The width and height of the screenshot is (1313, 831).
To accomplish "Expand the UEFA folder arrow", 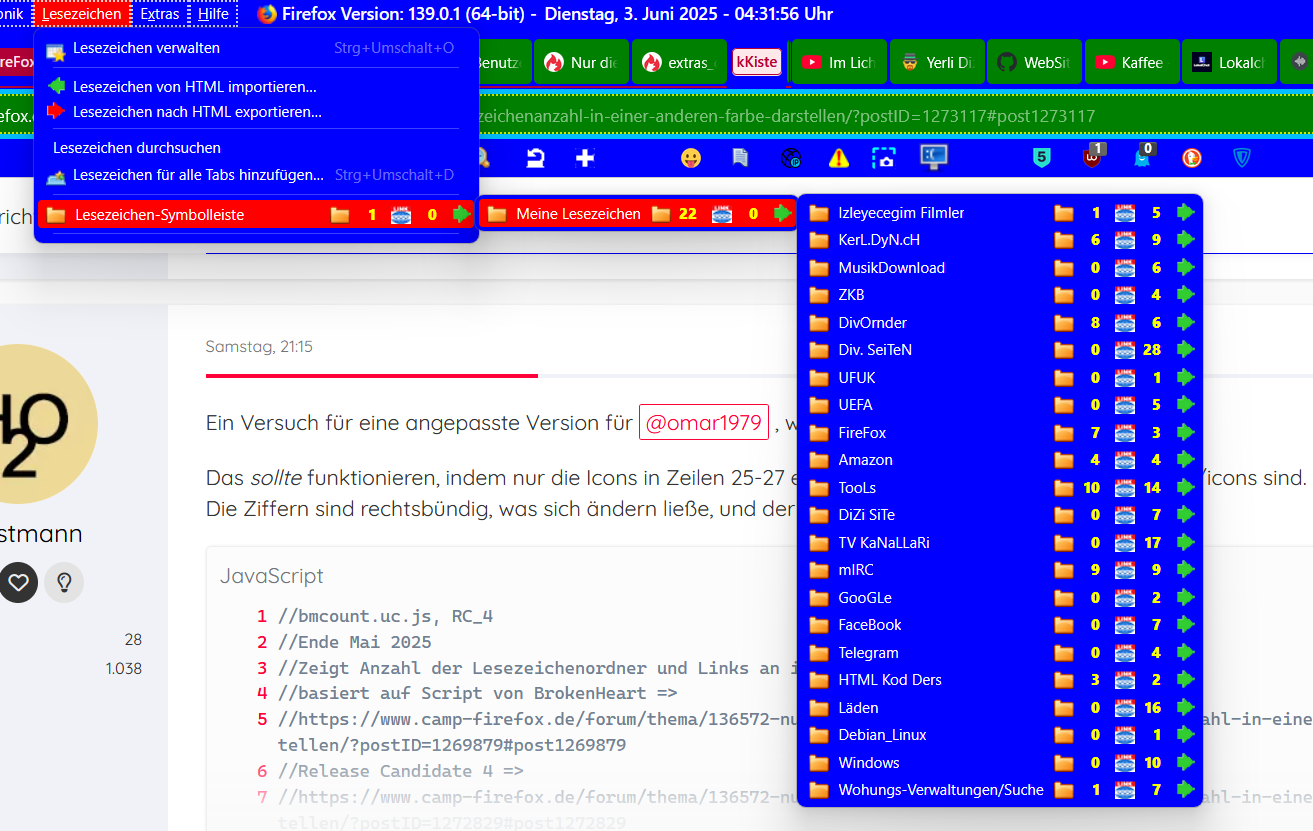I will pos(1186,405).
